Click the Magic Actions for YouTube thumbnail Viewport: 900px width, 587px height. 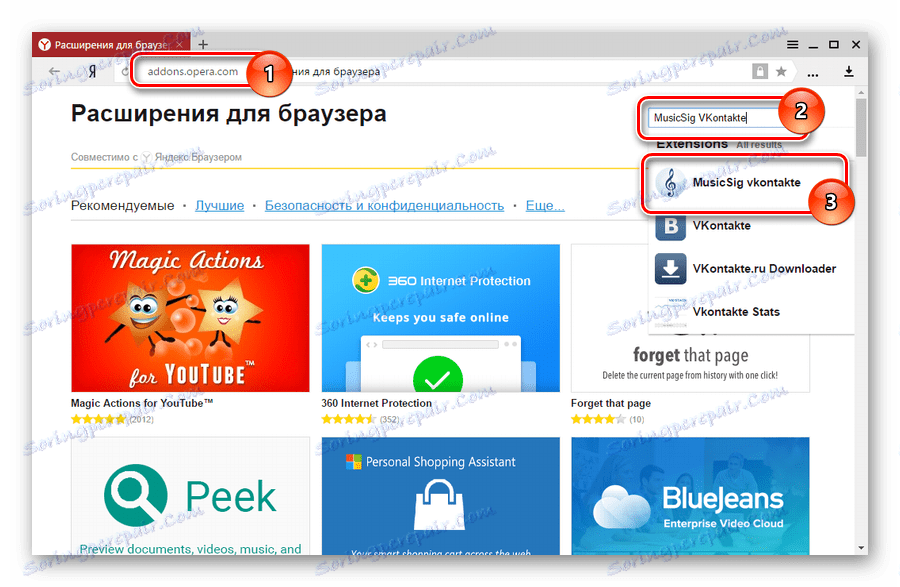click(190, 315)
